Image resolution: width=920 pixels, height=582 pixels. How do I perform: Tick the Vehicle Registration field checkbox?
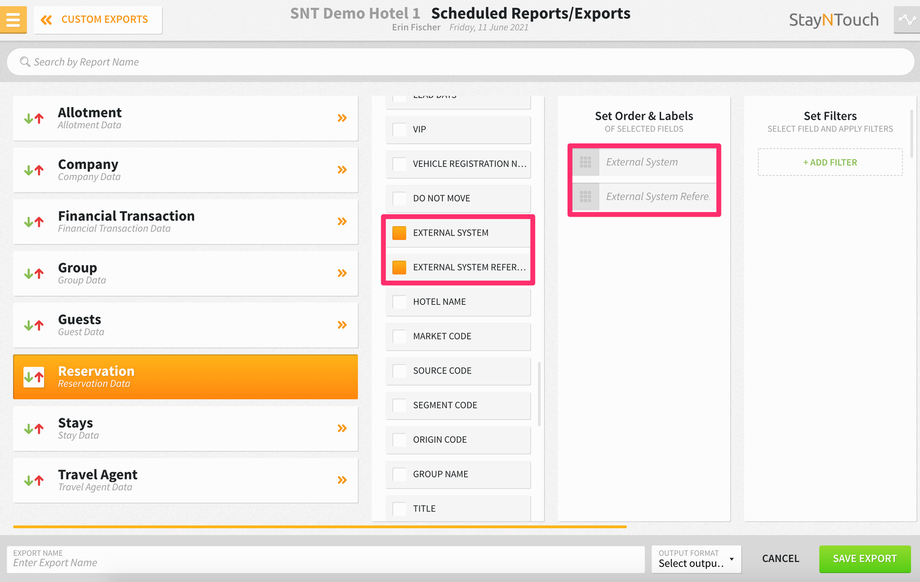[x=399, y=164]
